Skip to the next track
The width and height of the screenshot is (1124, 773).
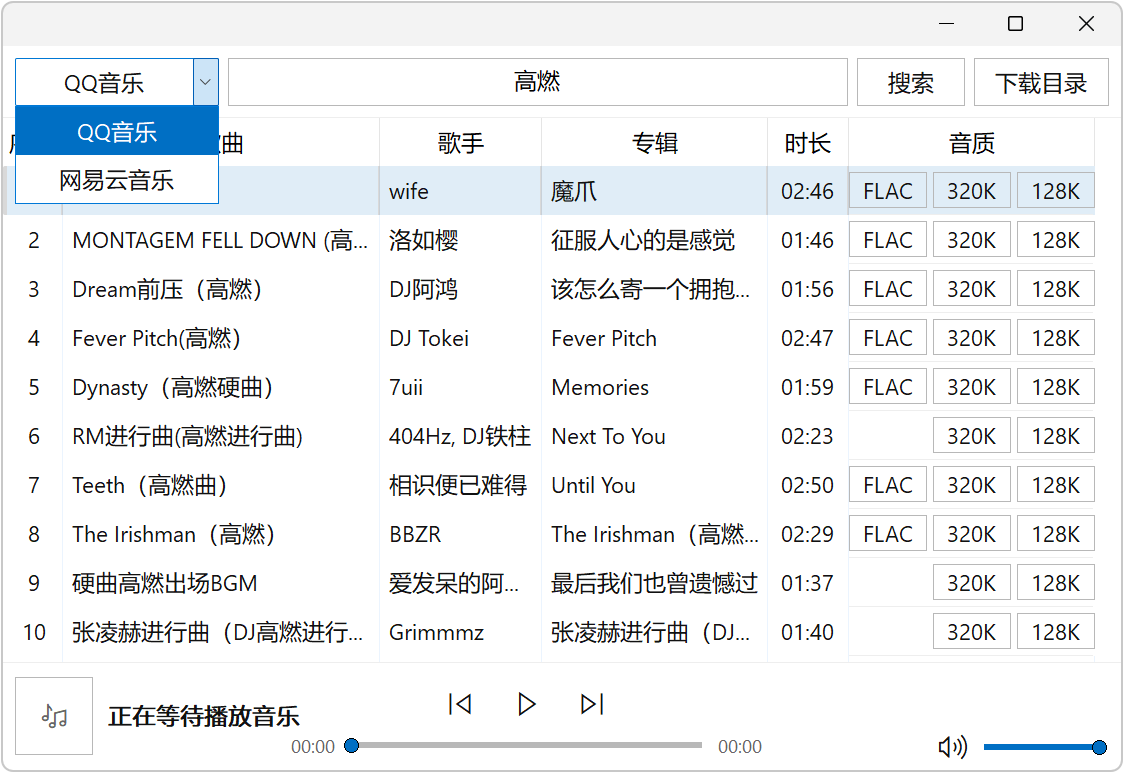tap(592, 704)
